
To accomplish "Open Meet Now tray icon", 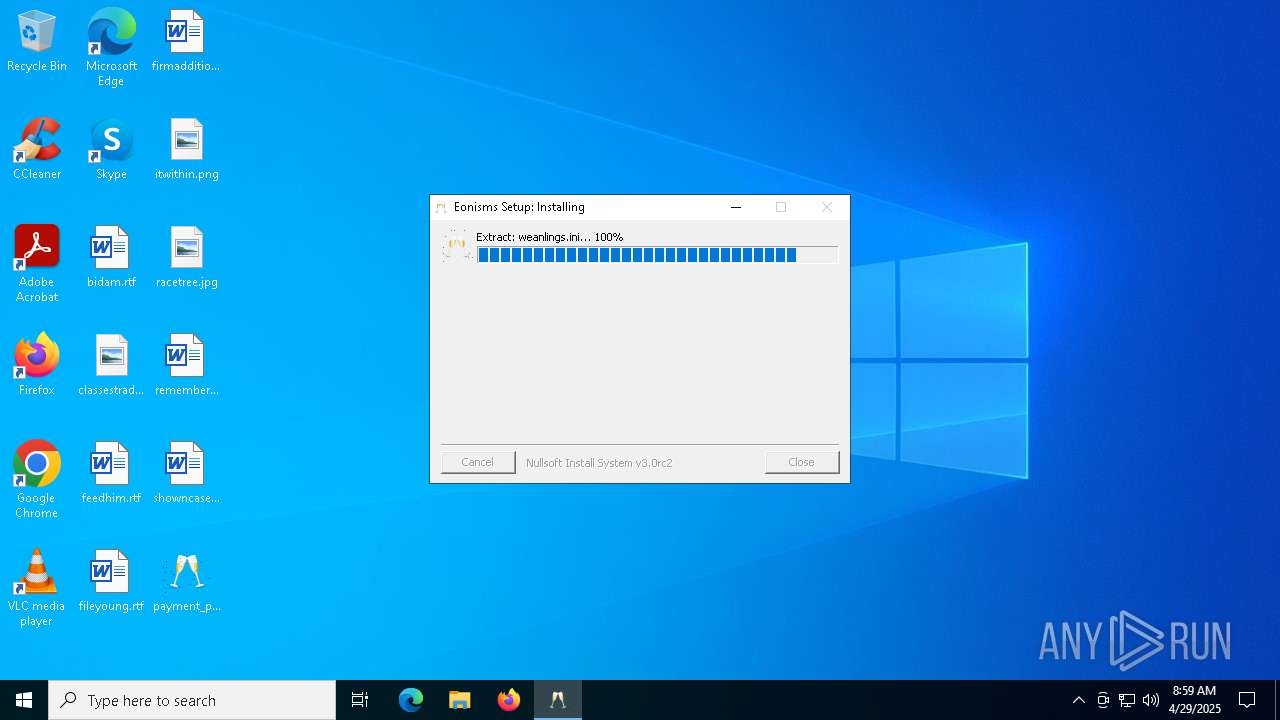I will tap(1103, 700).
